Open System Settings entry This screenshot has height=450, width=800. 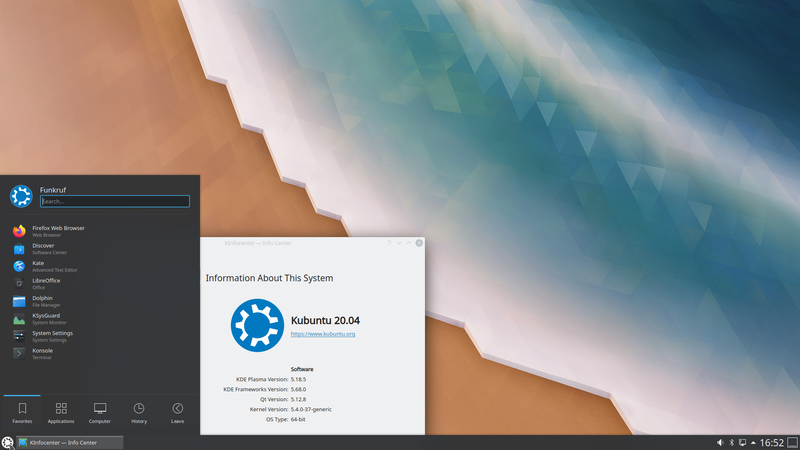click(99, 336)
